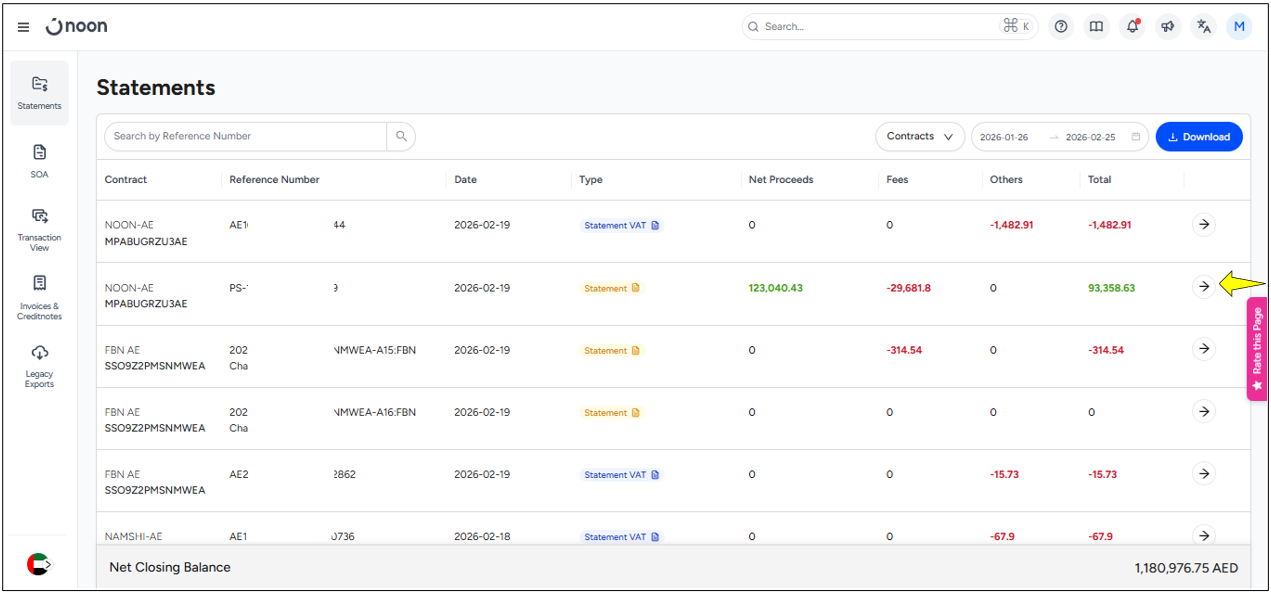The height and width of the screenshot is (594, 1271).
Task: Click the user profile avatar M
Action: click(1239, 27)
